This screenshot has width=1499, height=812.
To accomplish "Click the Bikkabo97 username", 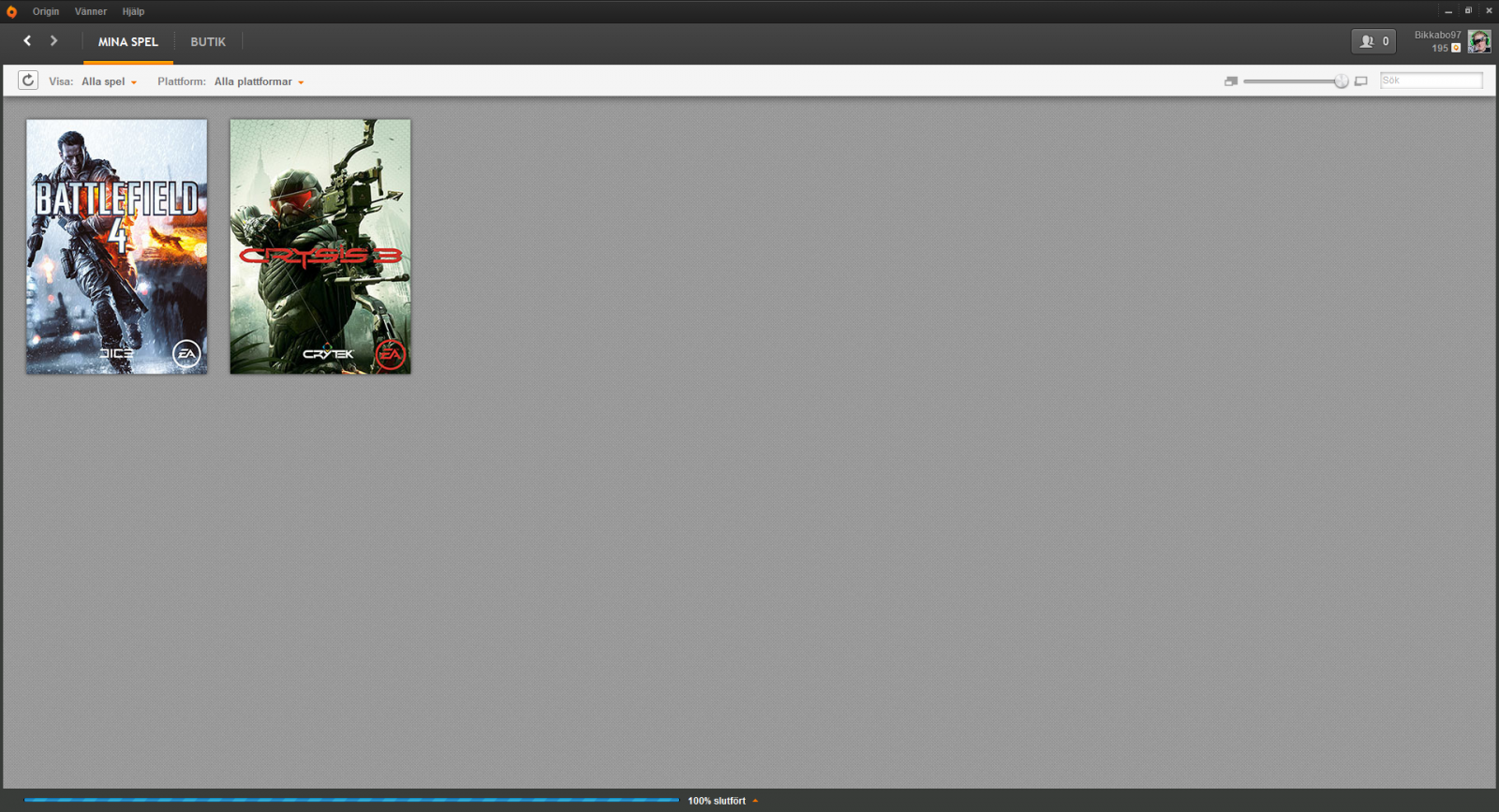I will click(1437, 35).
